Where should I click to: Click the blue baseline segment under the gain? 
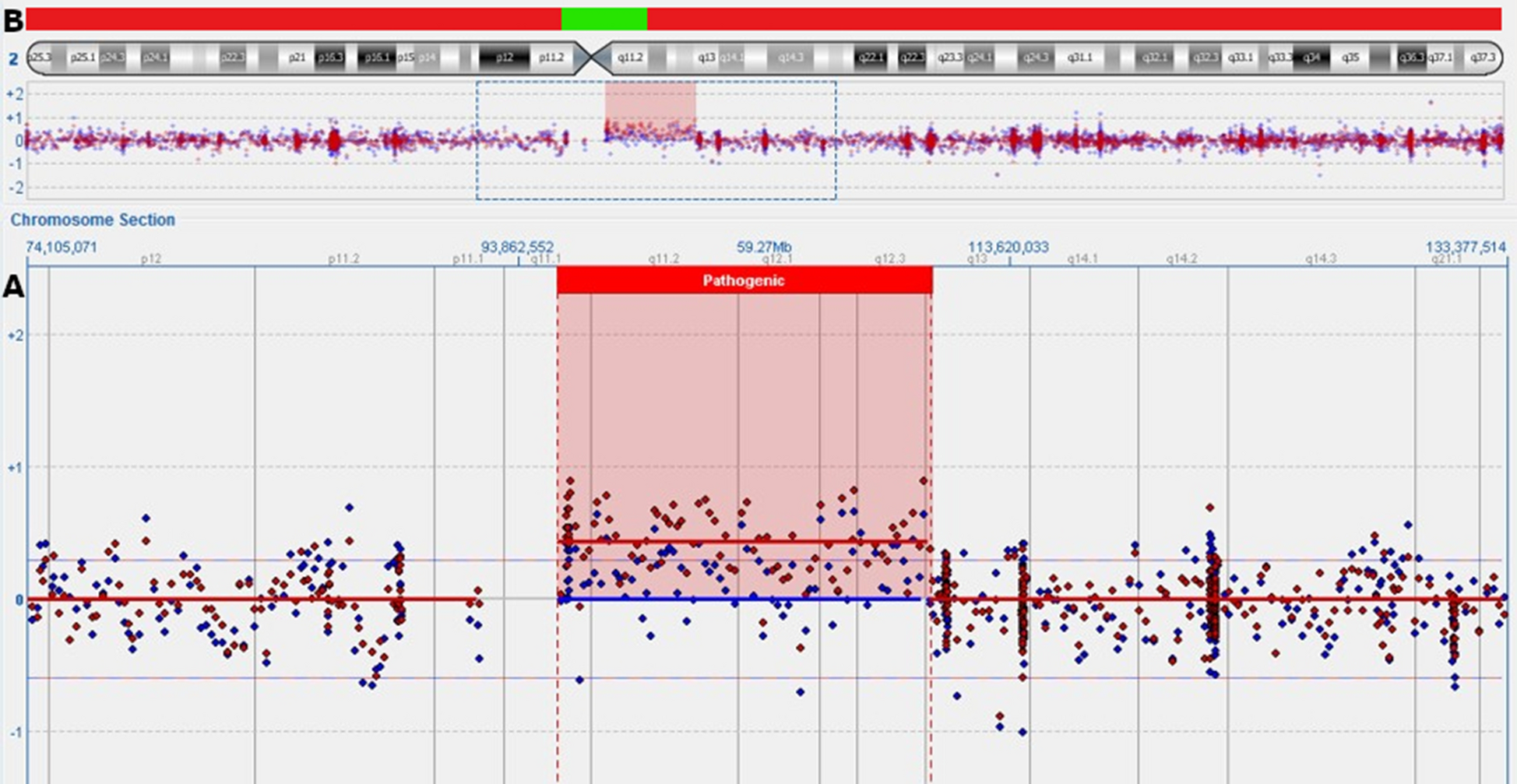pyautogui.click(x=740, y=599)
